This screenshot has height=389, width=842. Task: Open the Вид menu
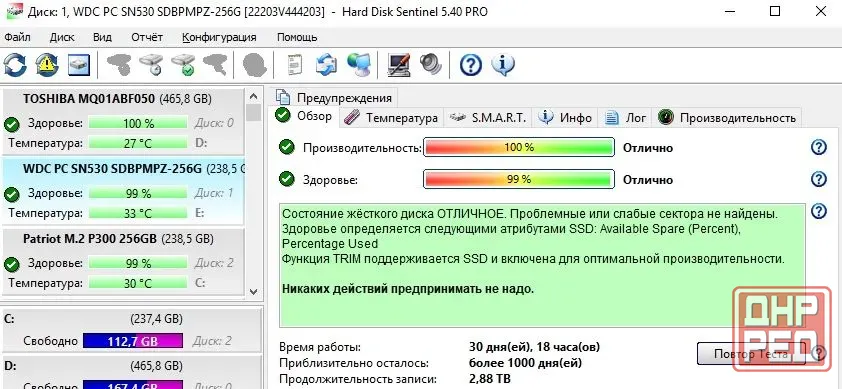(x=102, y=37)
